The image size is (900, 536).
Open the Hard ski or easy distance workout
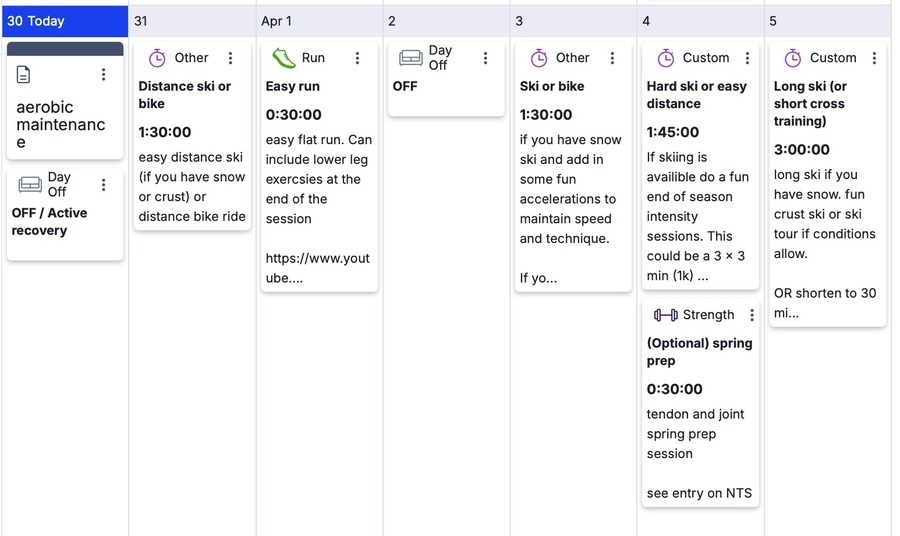tap(696, 95)
